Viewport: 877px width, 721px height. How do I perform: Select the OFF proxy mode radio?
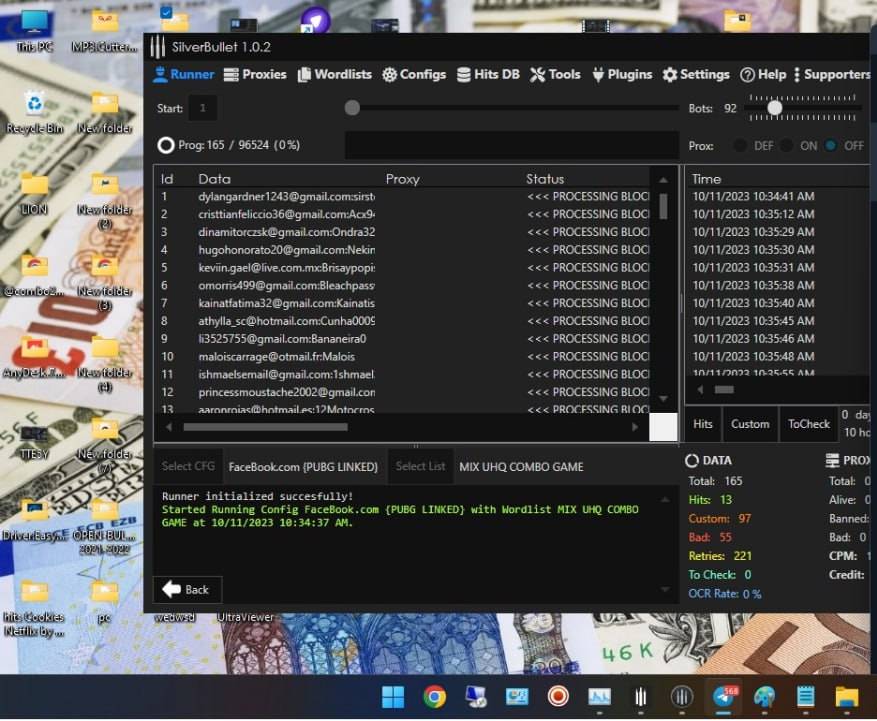[x=831, y=146]
